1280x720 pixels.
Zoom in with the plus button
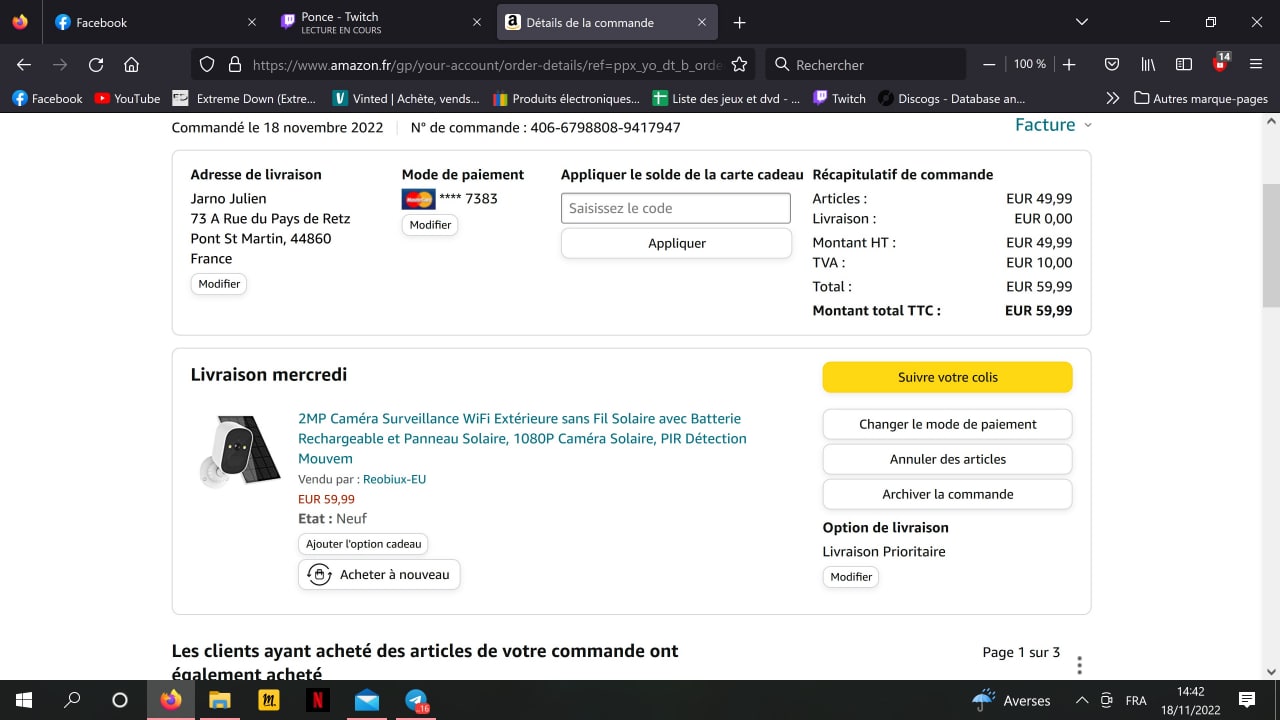1069,64
